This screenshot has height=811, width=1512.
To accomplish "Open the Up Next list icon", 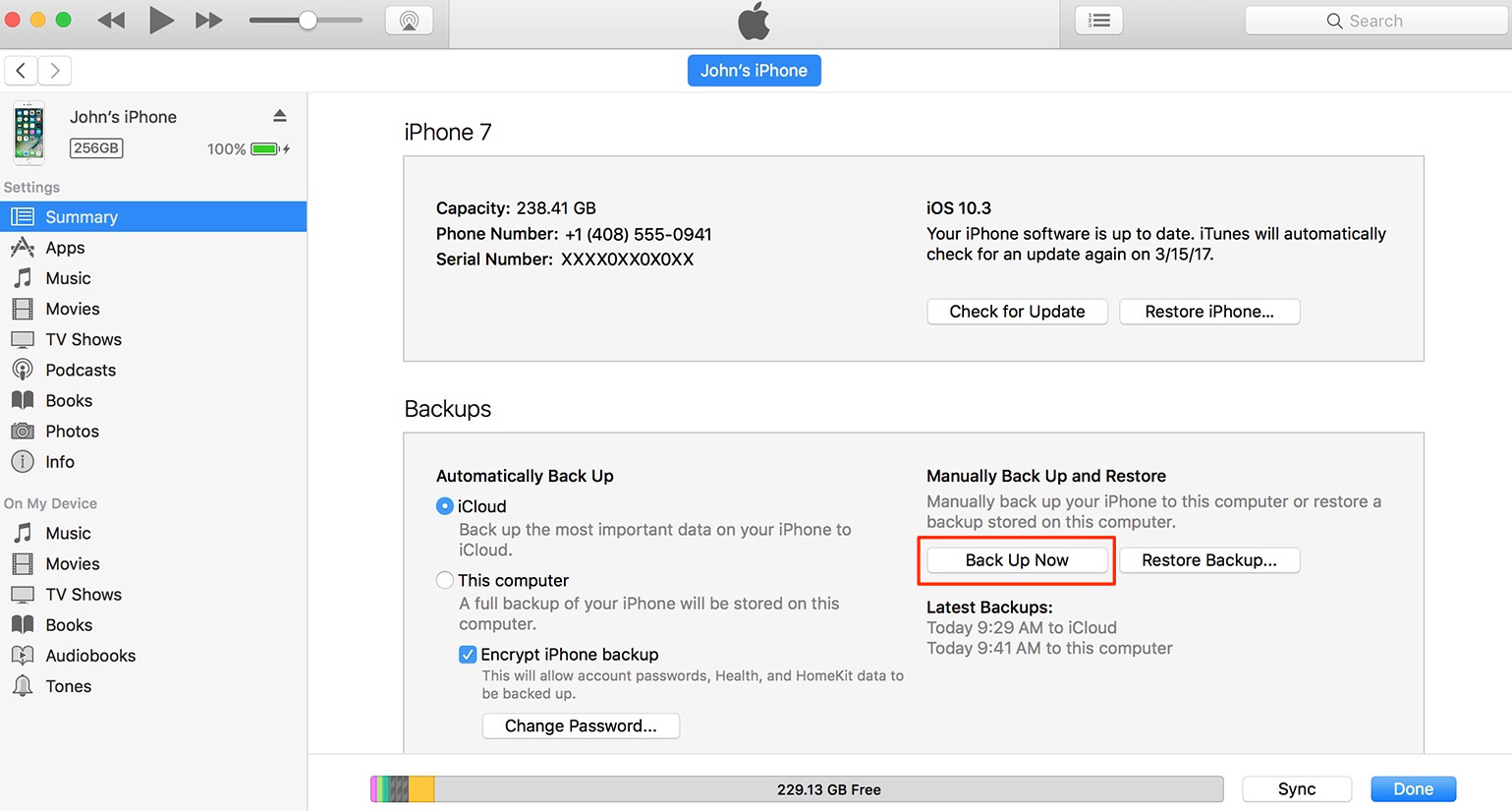I will tap(1099, 21).
